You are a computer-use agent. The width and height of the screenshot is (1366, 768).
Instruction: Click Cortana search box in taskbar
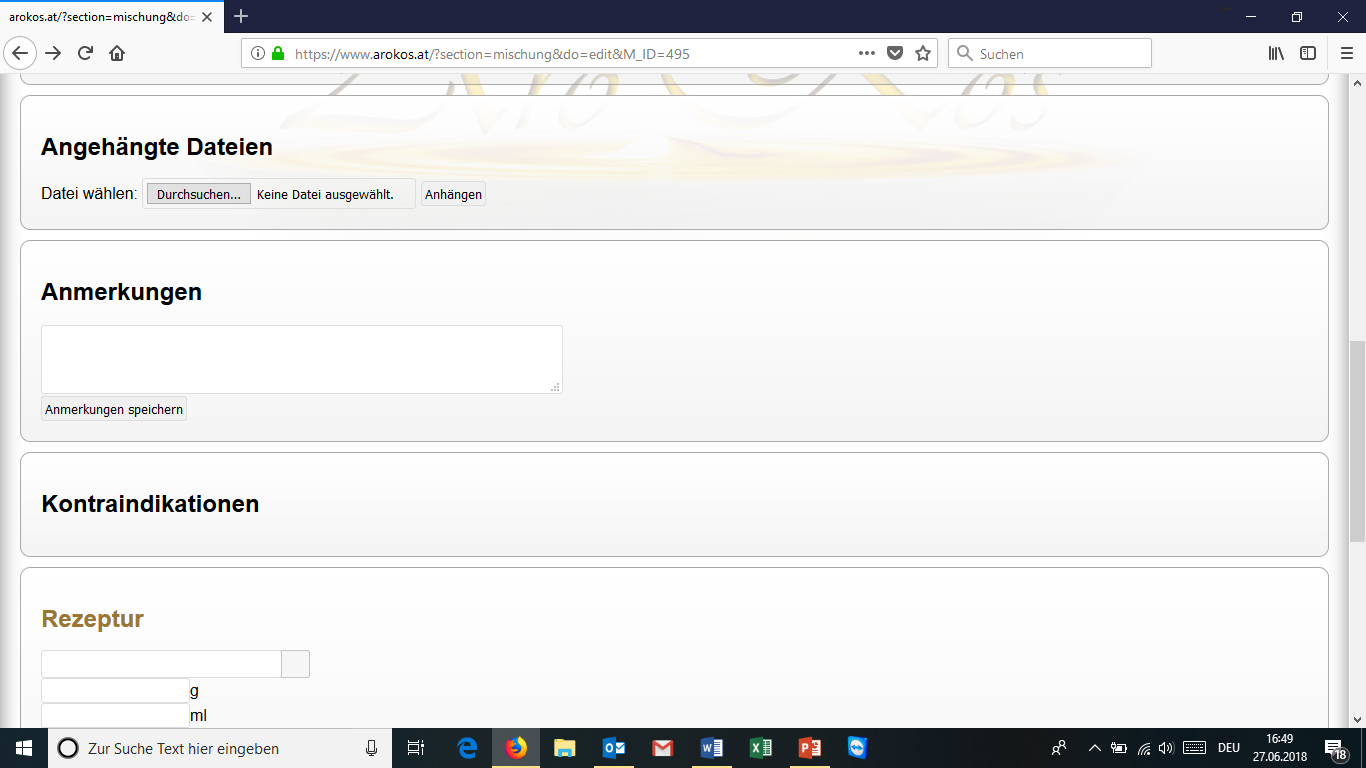coord(220,748)
